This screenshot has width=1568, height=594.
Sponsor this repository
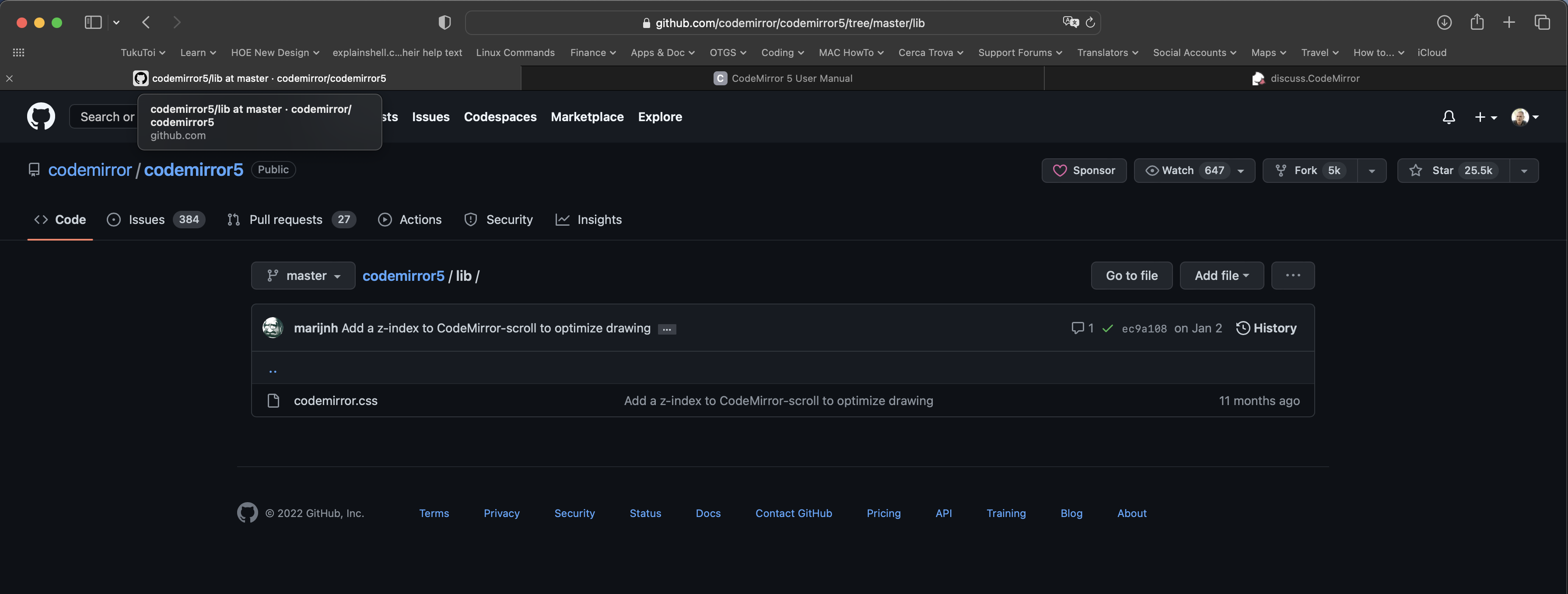pos(1084,171)
